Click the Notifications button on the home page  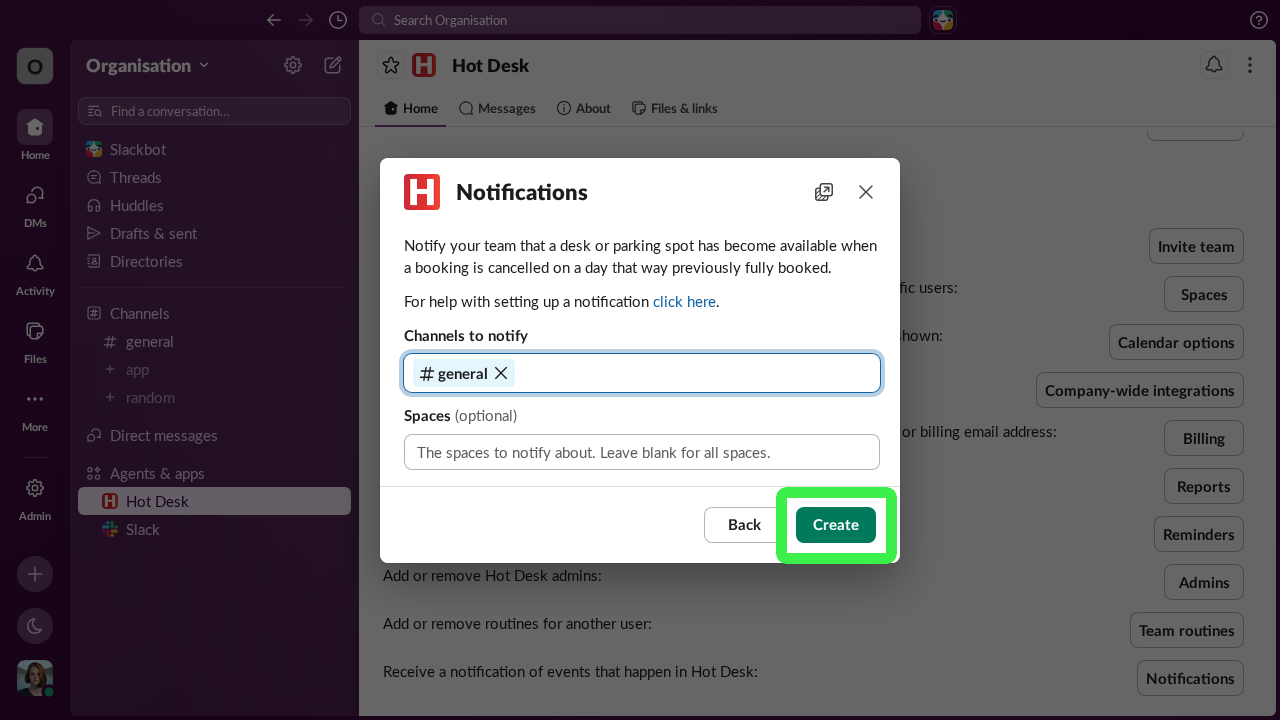click(x=1190, y=678)
